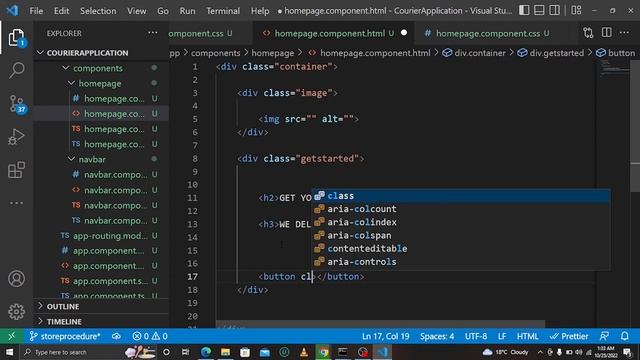Viewport: 640px width, 360px height.
Task: Click the unsaved dot on homepage.component.html tab
Action: pyautogui.click(x=404, y=33)
